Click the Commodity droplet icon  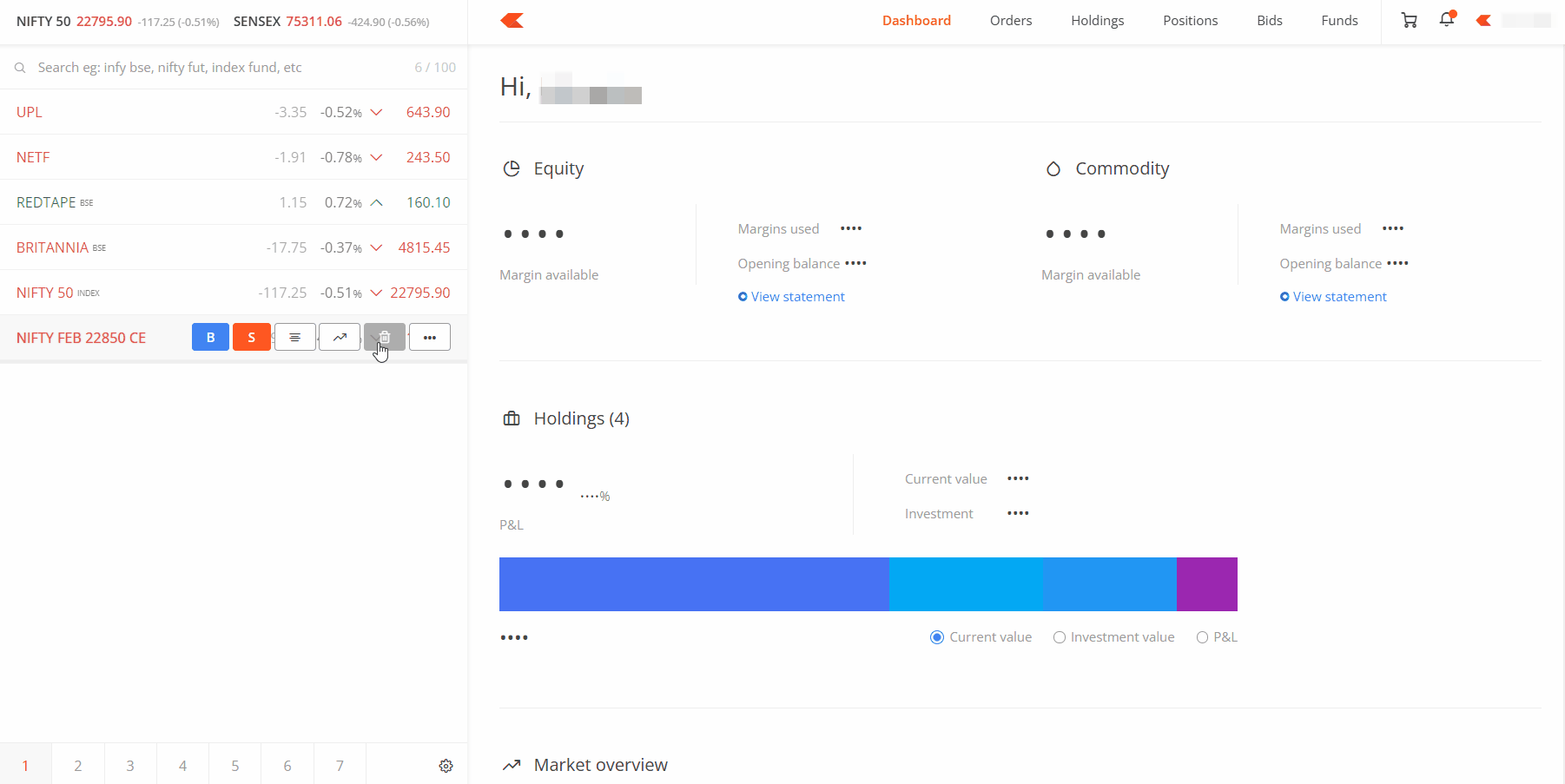[x=1053, y=168]
